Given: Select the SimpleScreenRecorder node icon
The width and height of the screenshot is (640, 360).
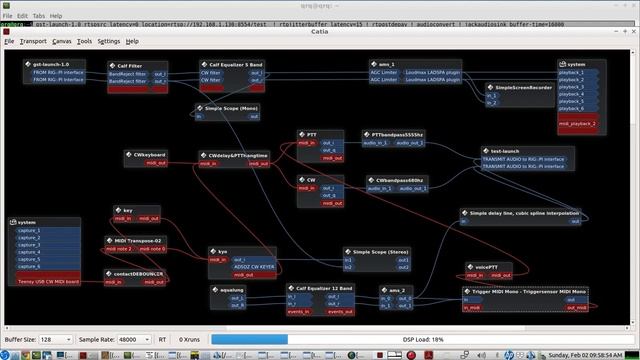Looking at the screenshot, I should (x=490, y=87).
